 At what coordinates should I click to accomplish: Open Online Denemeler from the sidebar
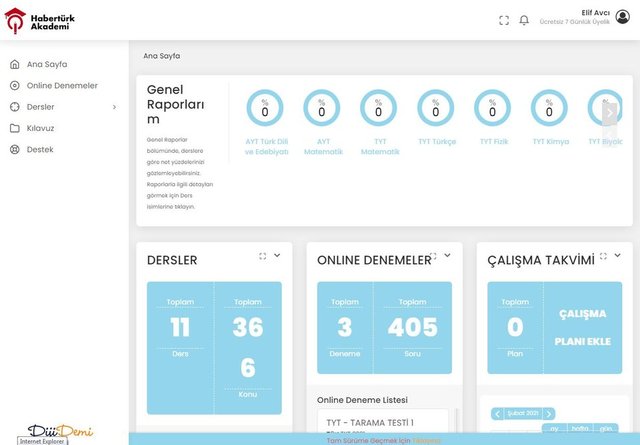[x=62, y=85]
